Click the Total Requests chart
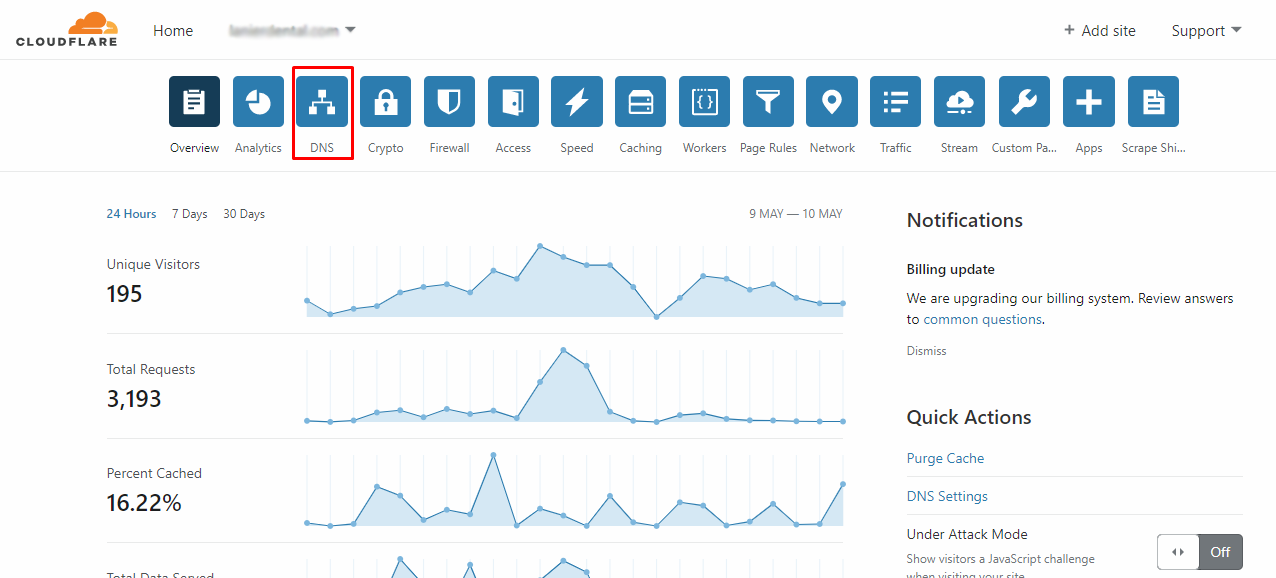1276x578 pixels. tap(575, 385)
